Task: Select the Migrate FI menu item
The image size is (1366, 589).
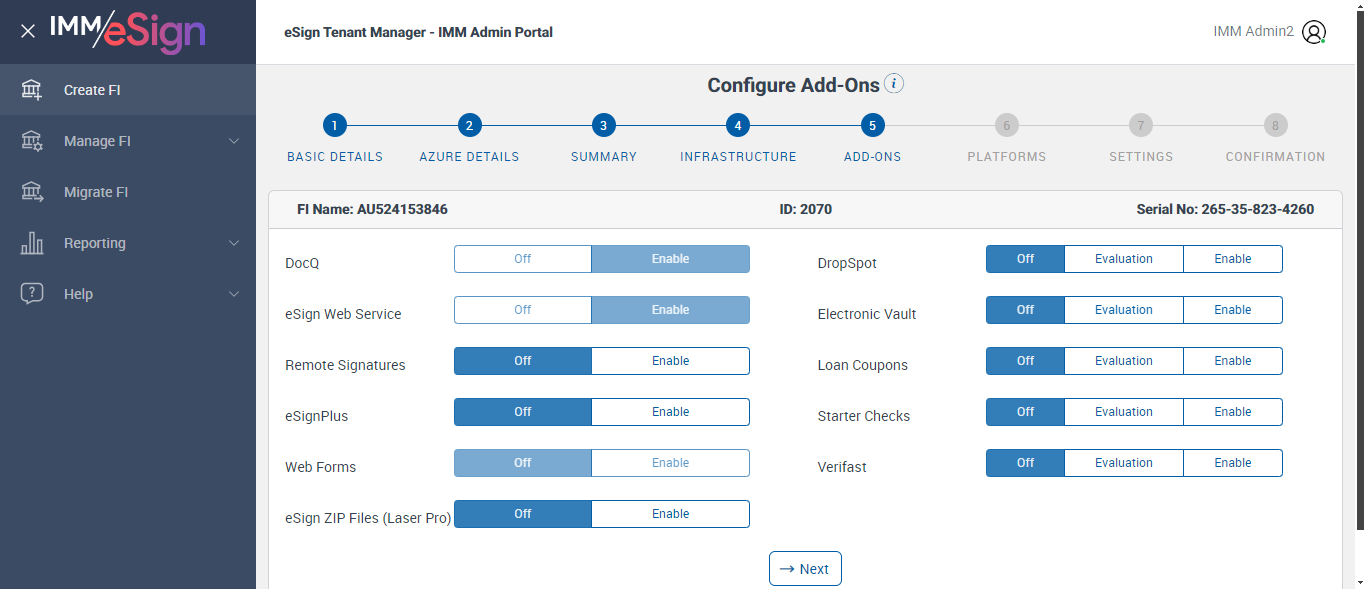Action: [x=96, y=192]
